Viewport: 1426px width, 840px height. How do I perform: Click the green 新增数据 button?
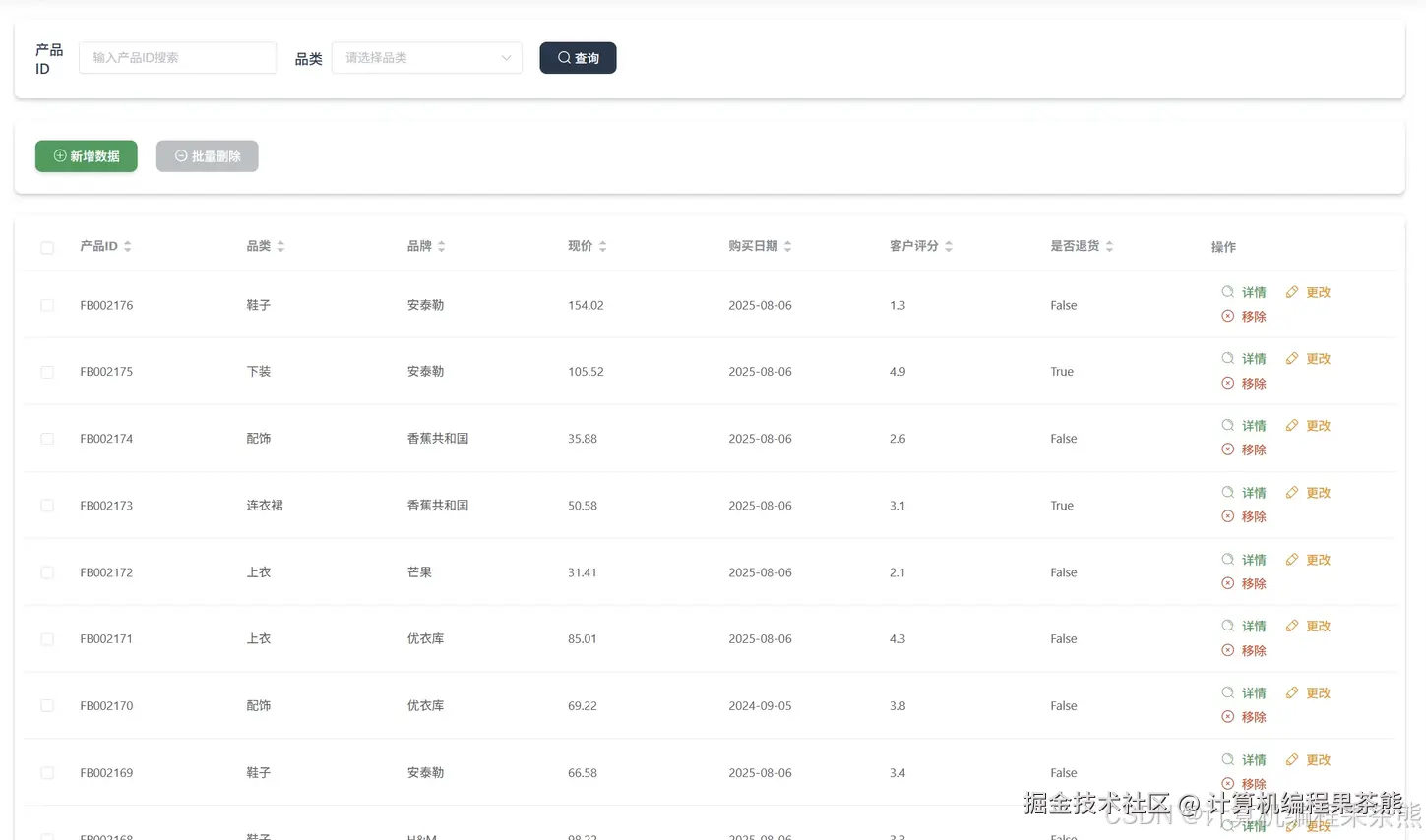point(87,156)
